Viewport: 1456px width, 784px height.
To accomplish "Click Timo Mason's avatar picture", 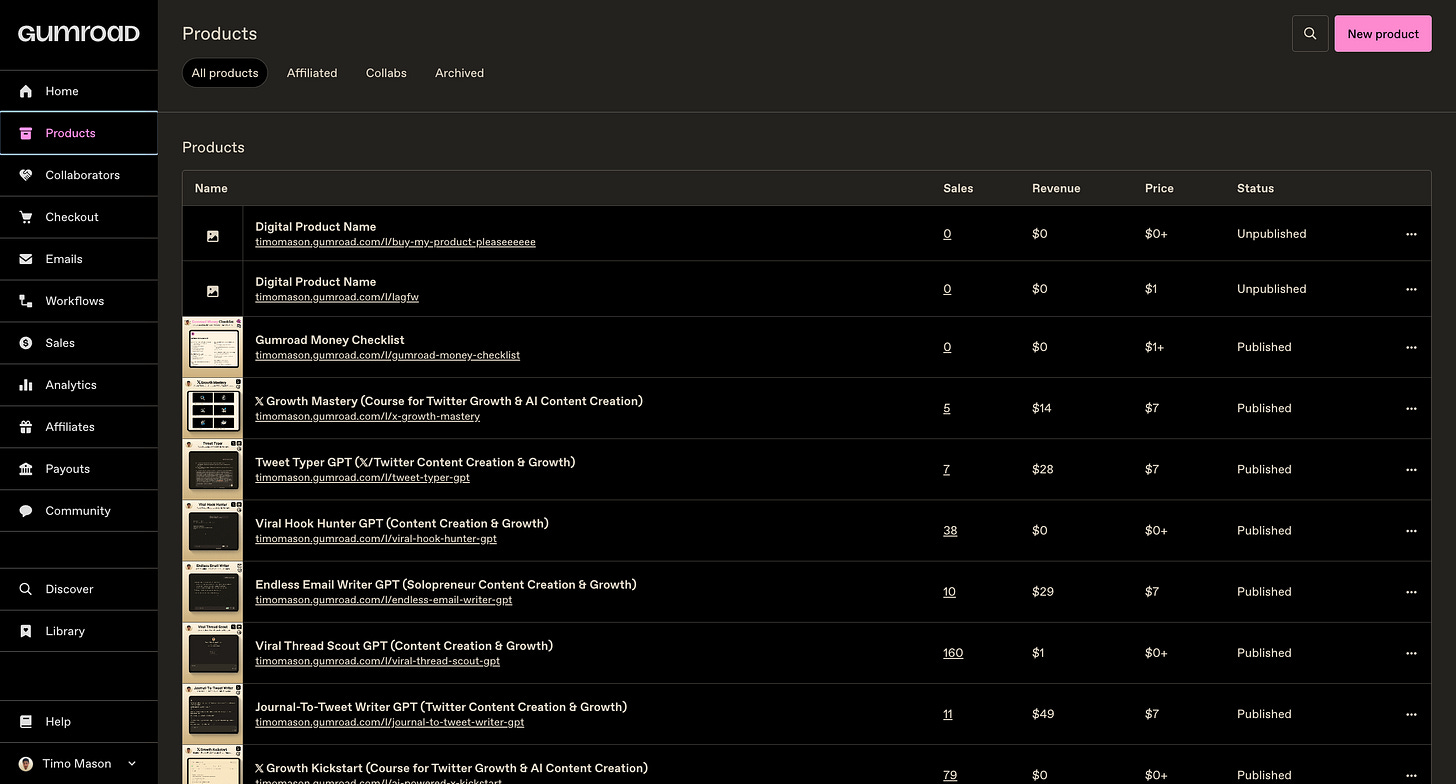I will [26, 763].
